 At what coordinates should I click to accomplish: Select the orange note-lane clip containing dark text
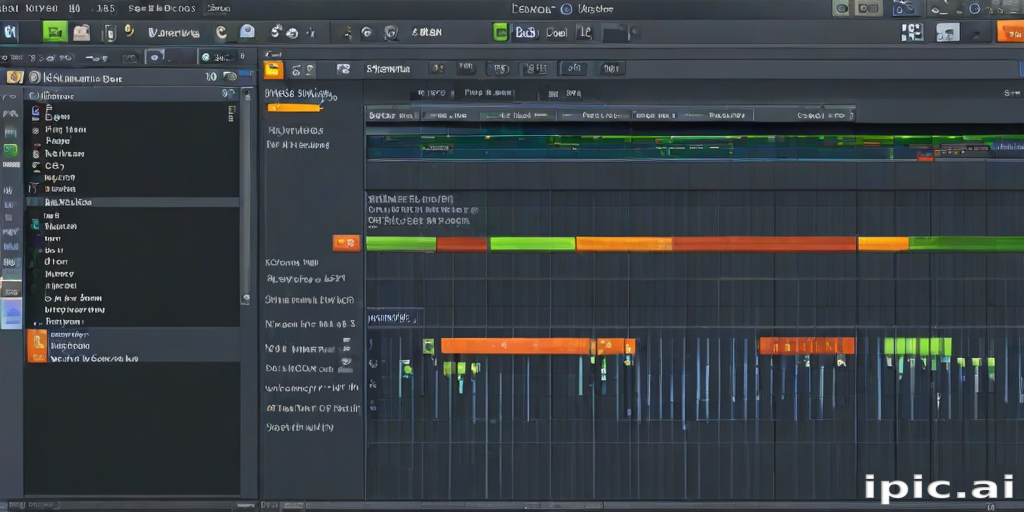807,345
